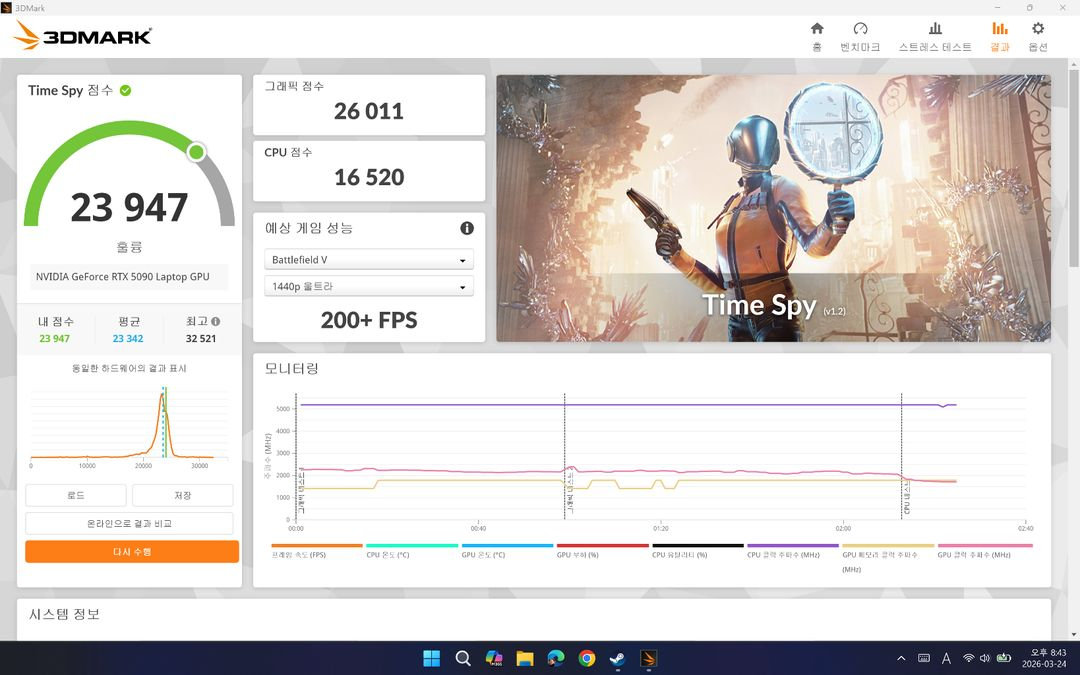Click the info icon beside 예상 게임 성능
Image resolution: width=1080 pixels, height=675 pixels.
[x=466, y=228]
